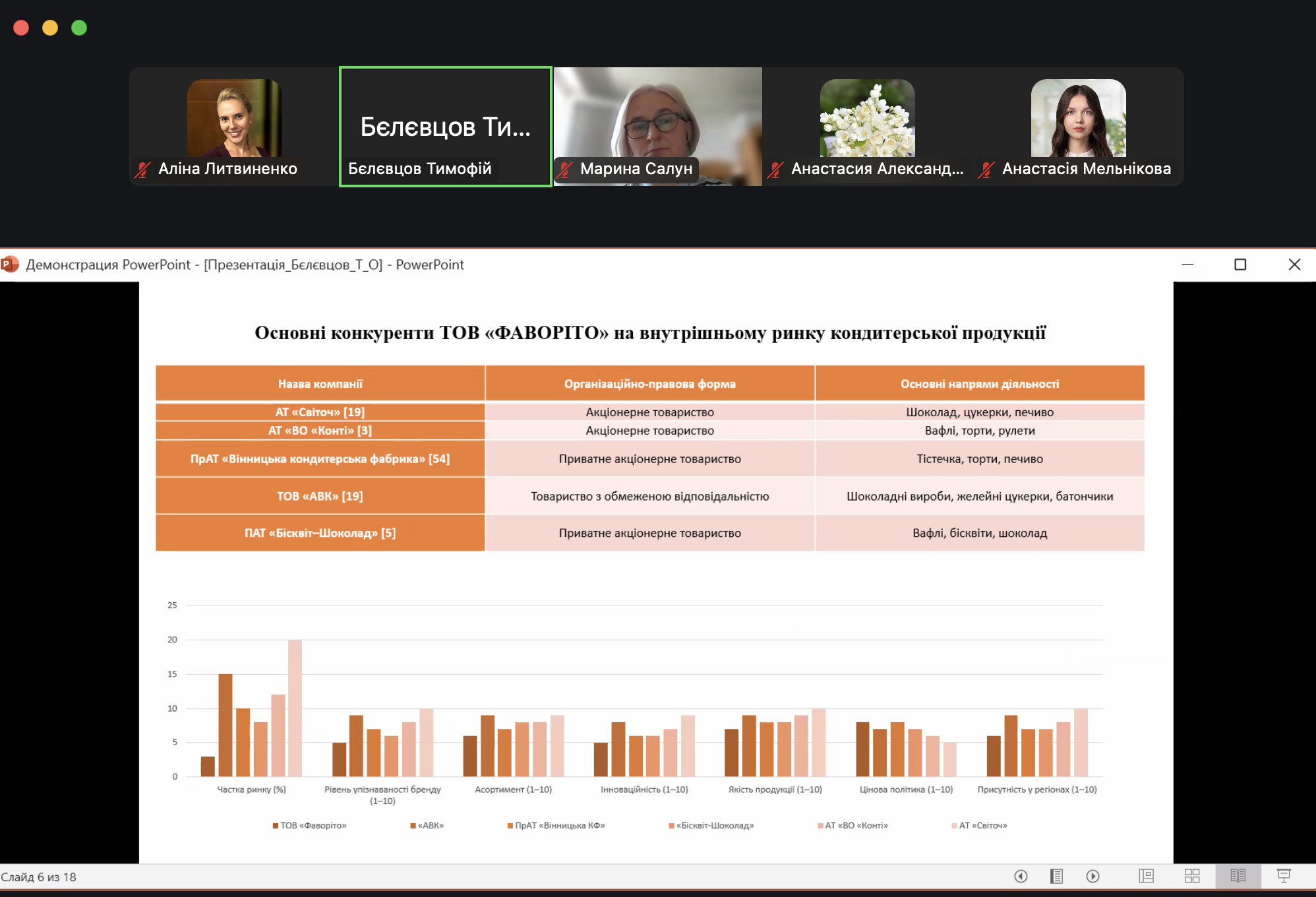Switch to Reading view icon
1316x897 pixels.
(1238, 876)
